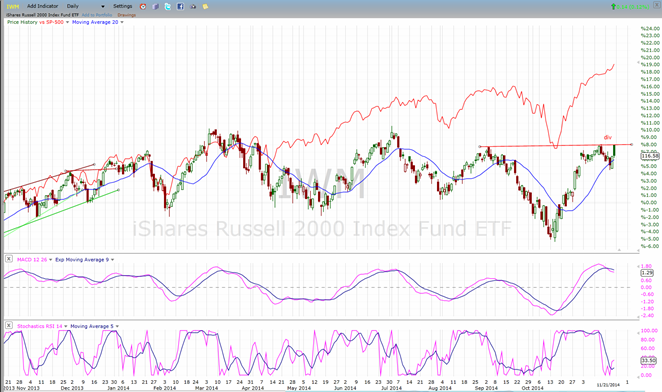Click the Feb 2014 time axis label

(x=164, y=388)
